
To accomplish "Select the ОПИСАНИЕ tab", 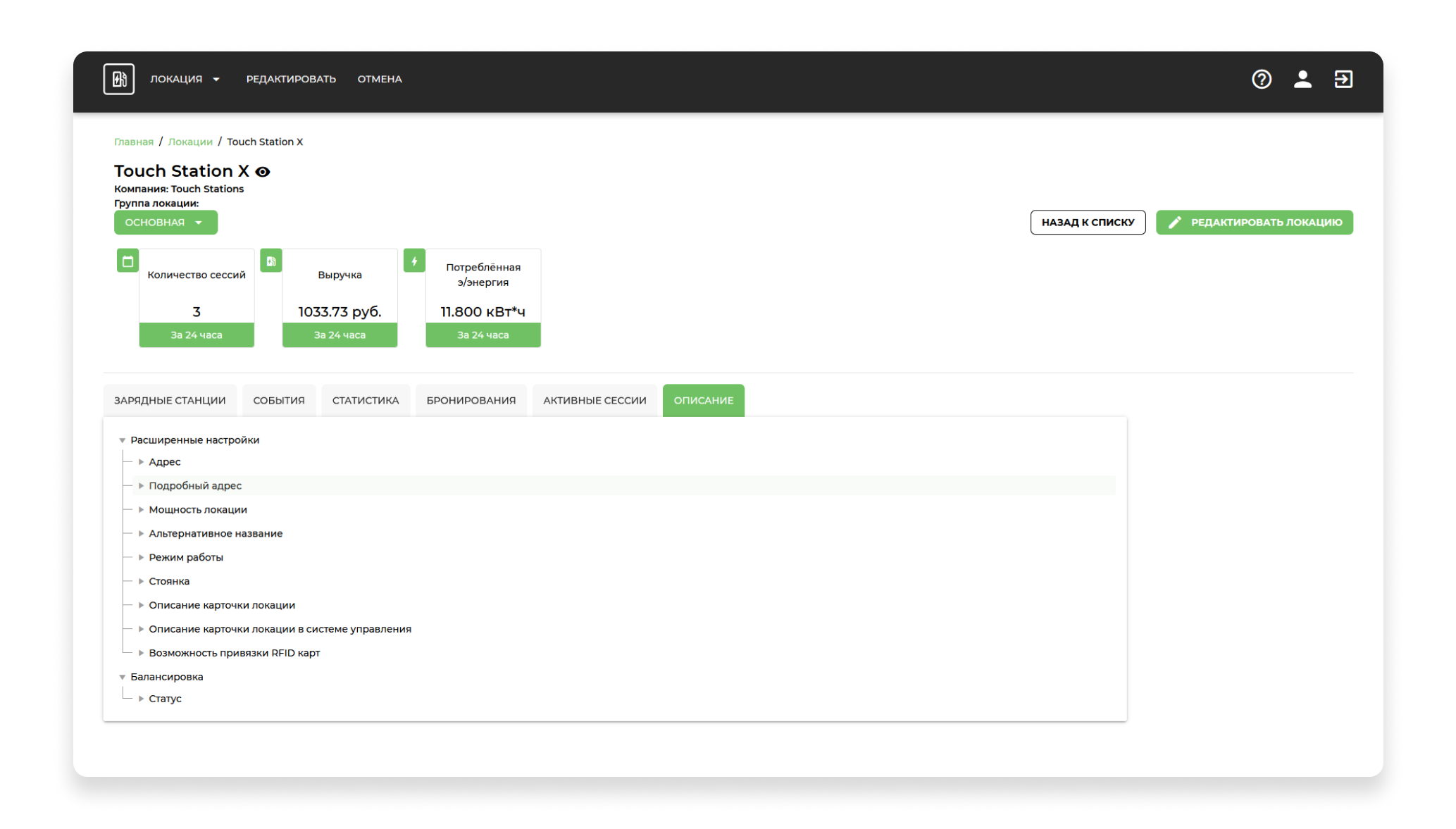I will pyautogui.click(x=704, y=401).
